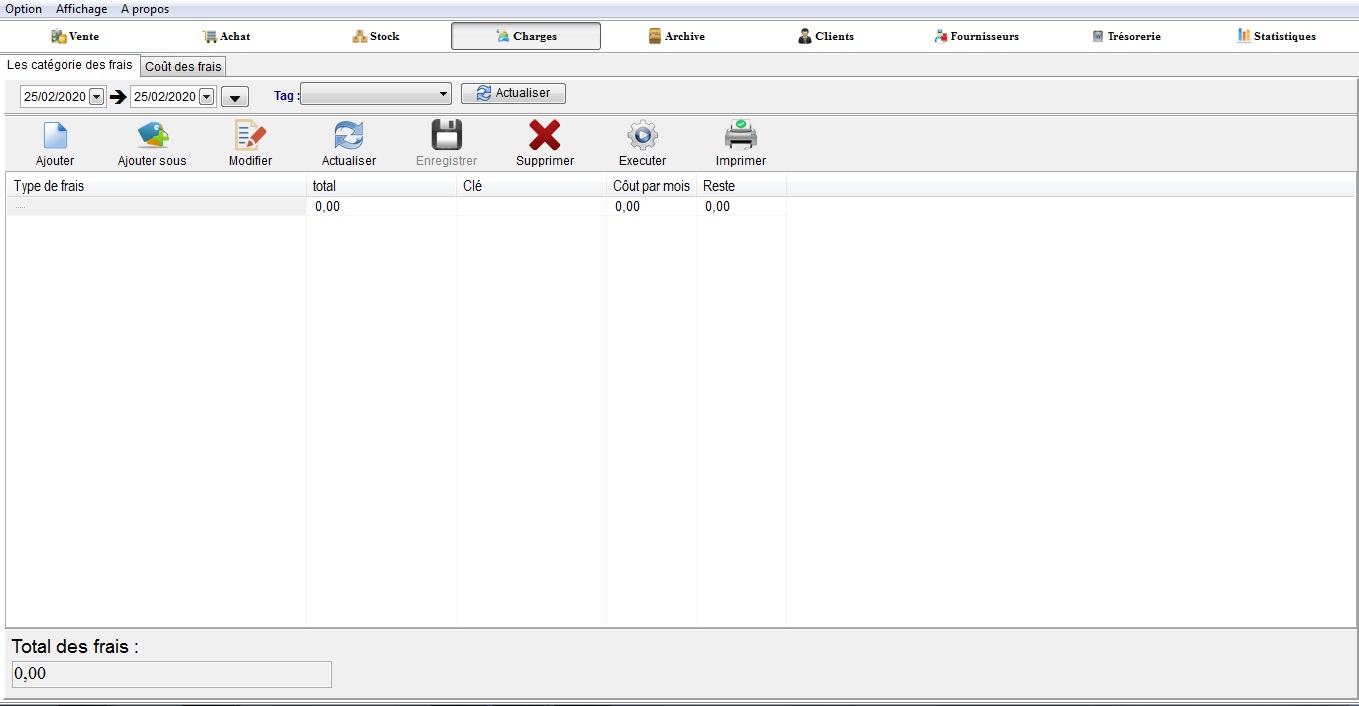Click the Modifier edit icon
The width and height of the screenshot is (1359, 706).
click(x=250, y=136)
